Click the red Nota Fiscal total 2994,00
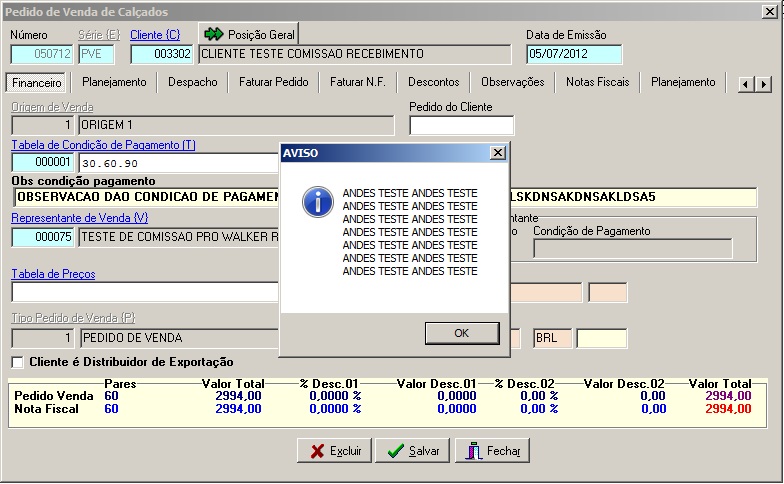 coord(728,409)
